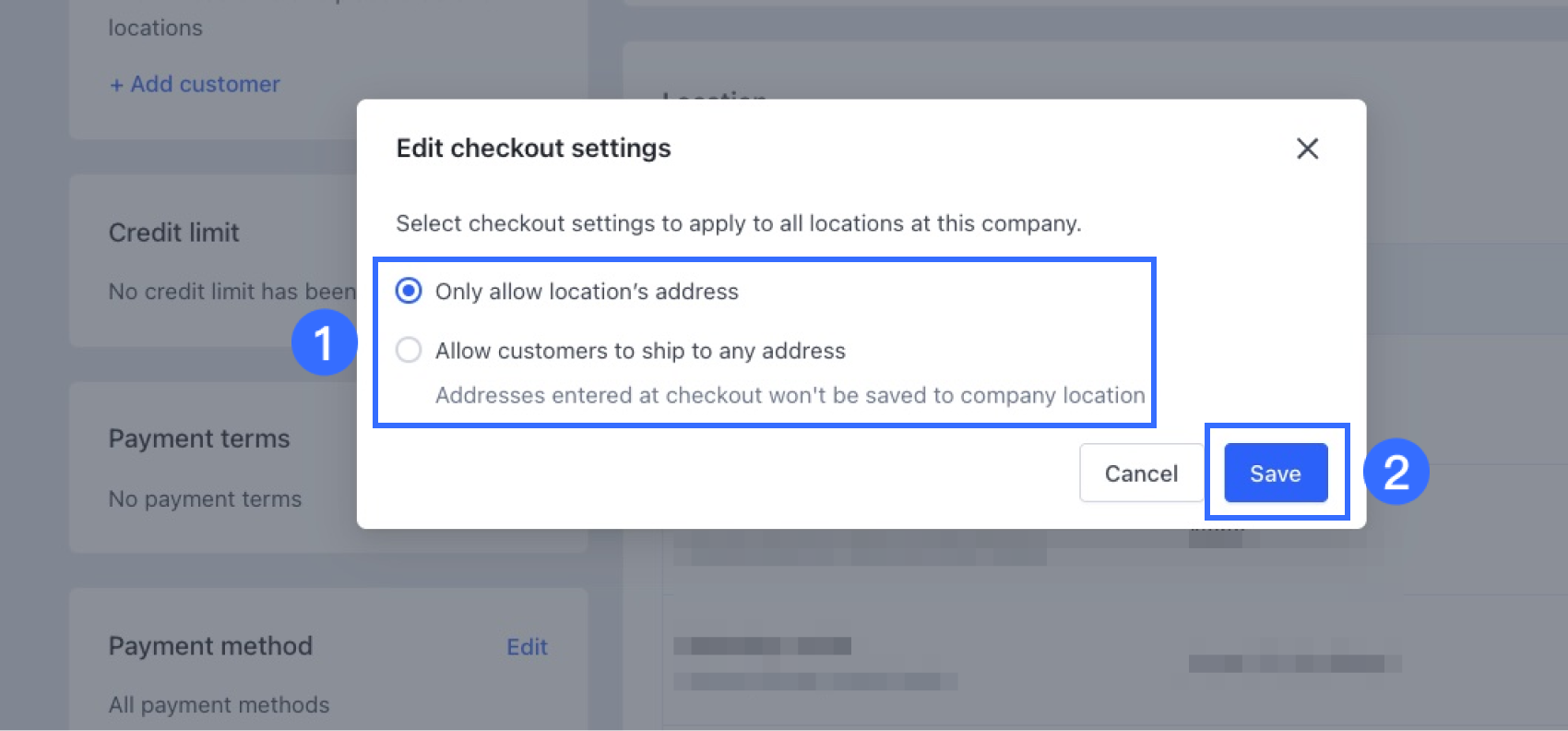Click the "Select checkout settings to apply" description
Image resolution: width=1568 pixels, height=731 pixels.
pyautogui.click(x=738, y=223)
